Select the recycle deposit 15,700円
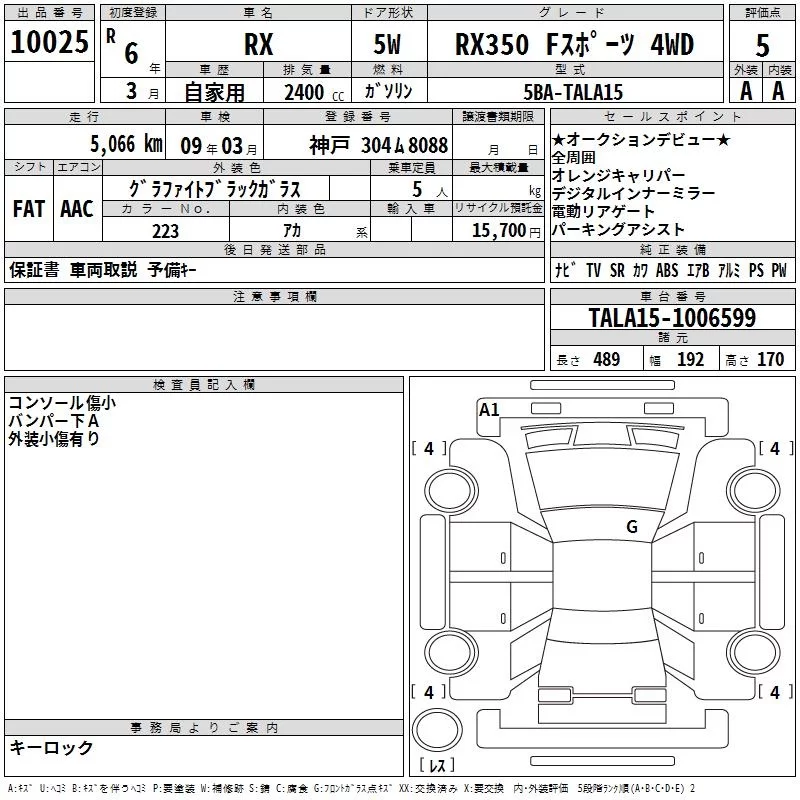This screenshot has height=800, width=800. (x=506, y=231)
